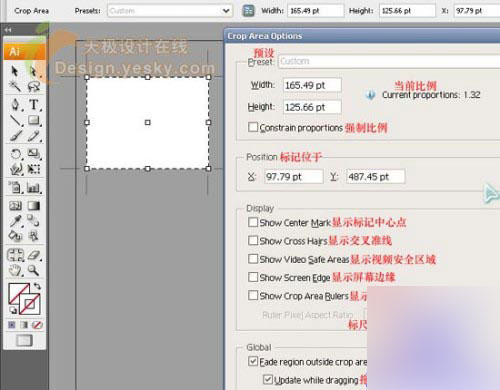Pick the Column Graph tool
The width and height of the screenshot is (500, 390).
[x=34, y=188]
